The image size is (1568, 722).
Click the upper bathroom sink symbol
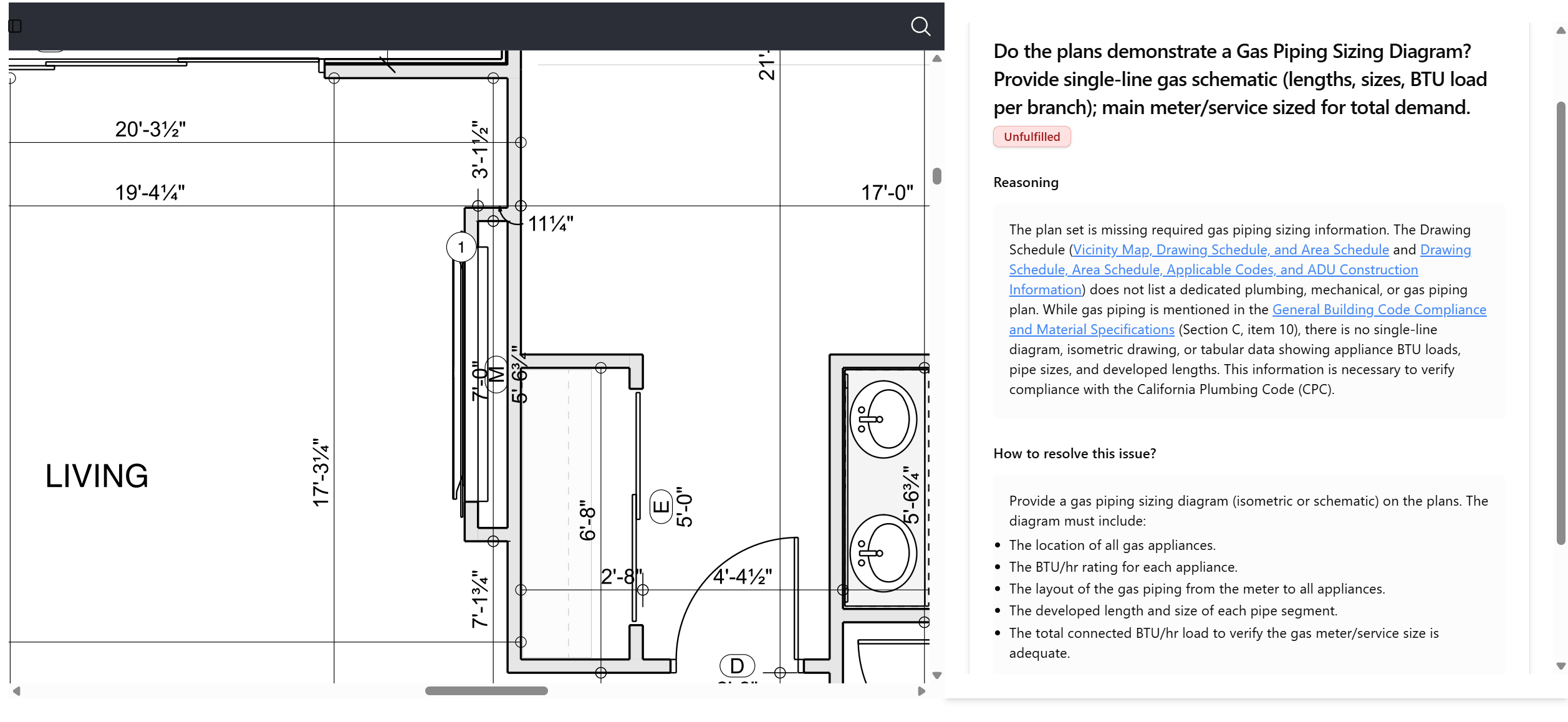[883, 419]
